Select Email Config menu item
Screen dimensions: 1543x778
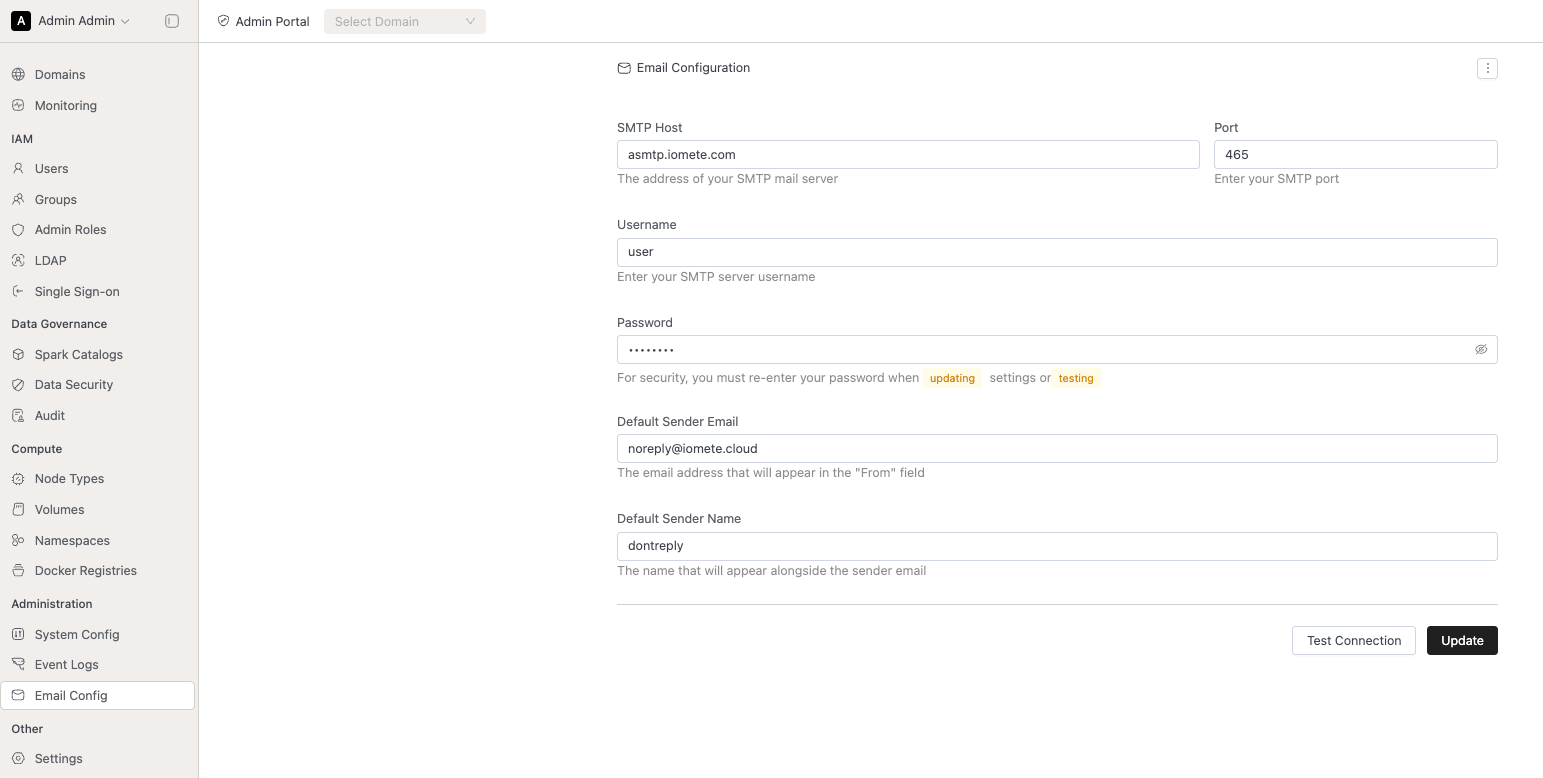pos(98,696)
